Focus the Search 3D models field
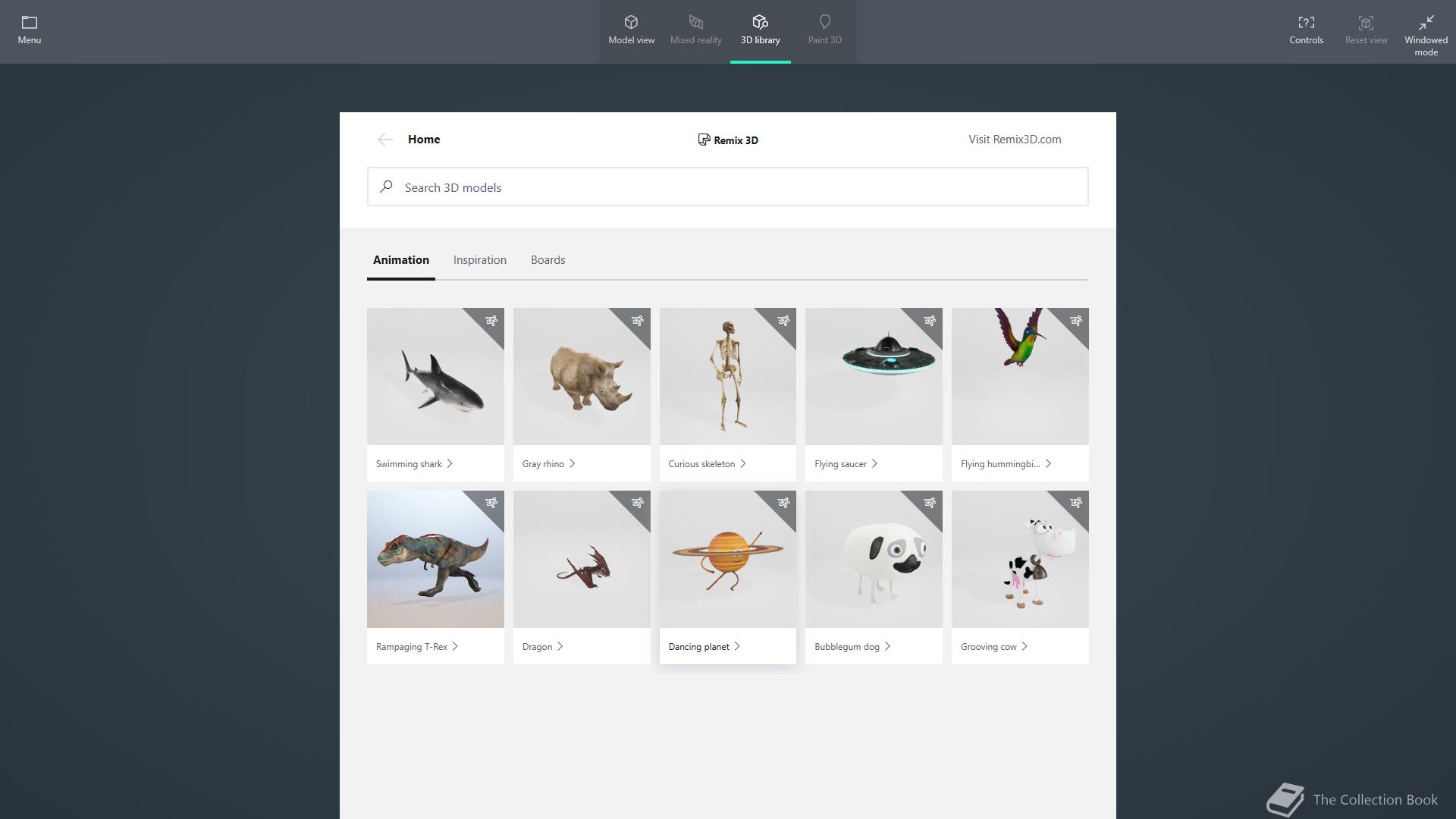 pos(728,187)
